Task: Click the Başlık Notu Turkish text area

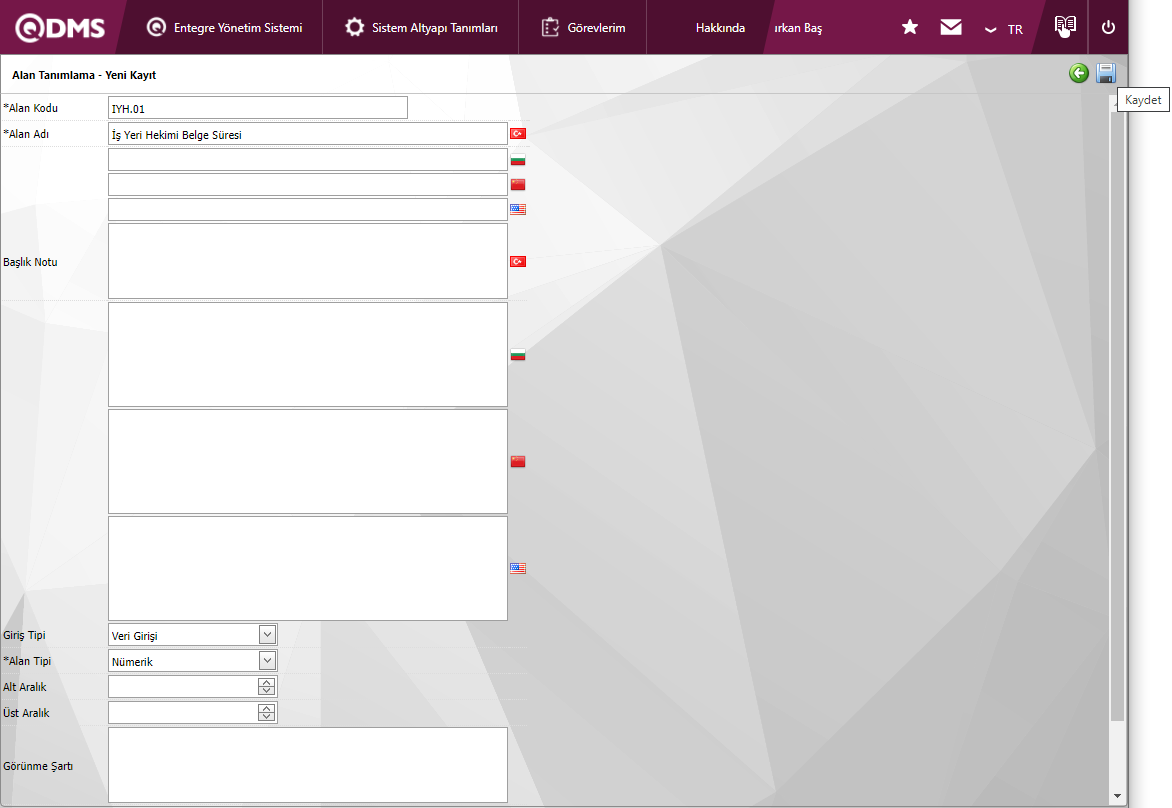Action: (x=308, y=261)
